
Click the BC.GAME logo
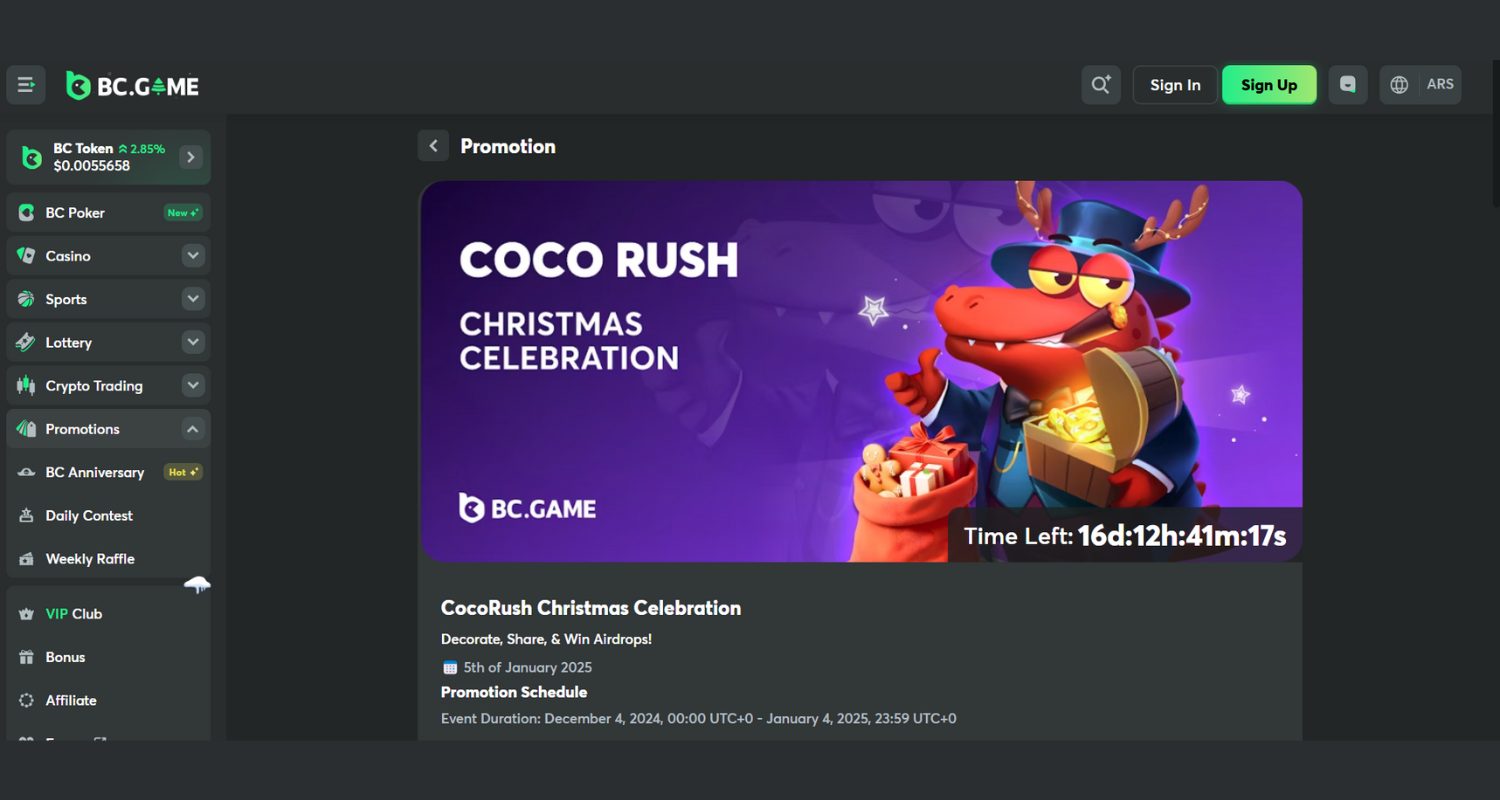tap(133, 86)
